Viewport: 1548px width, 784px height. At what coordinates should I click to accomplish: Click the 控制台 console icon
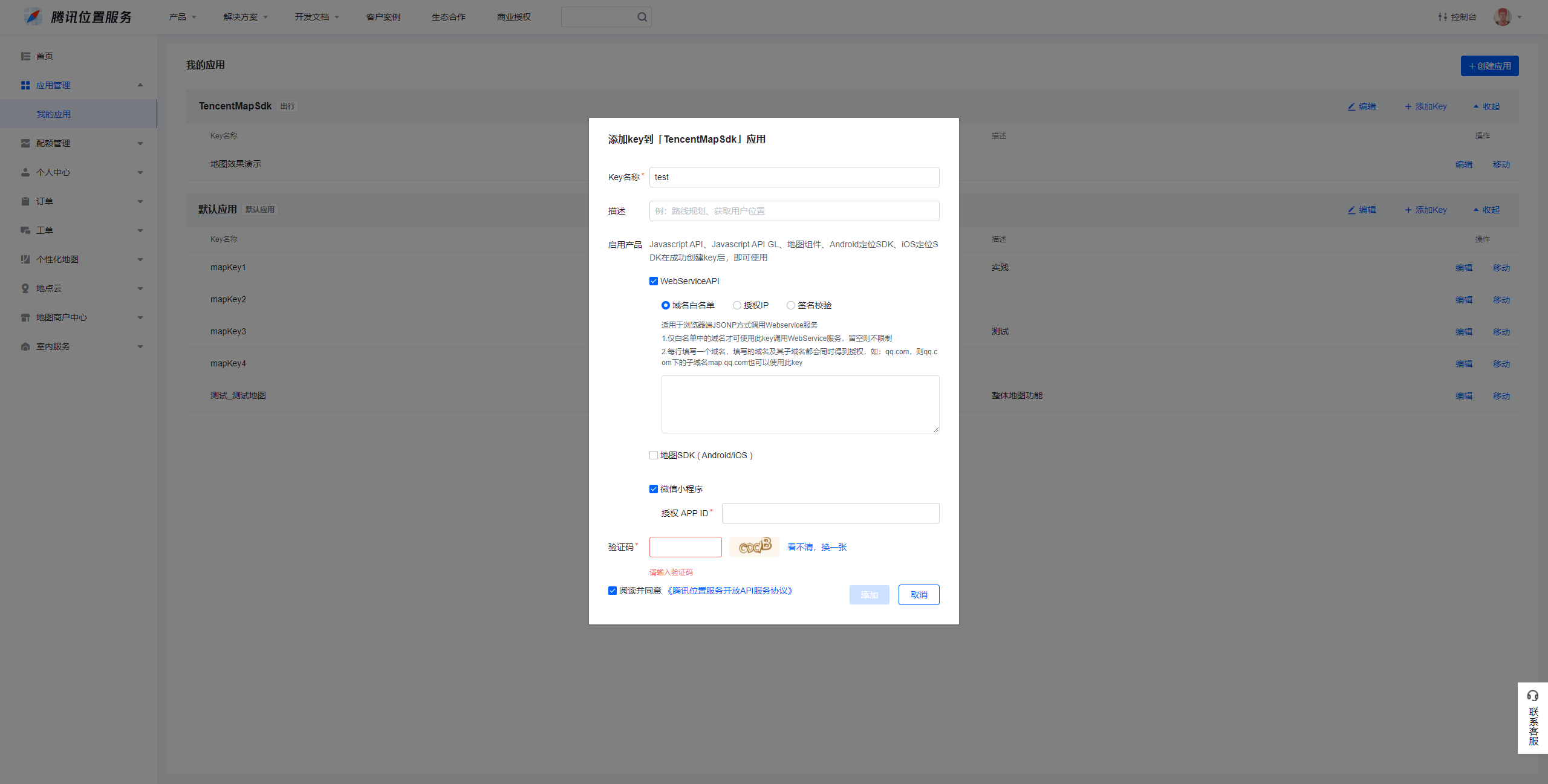pos(1442,17)
